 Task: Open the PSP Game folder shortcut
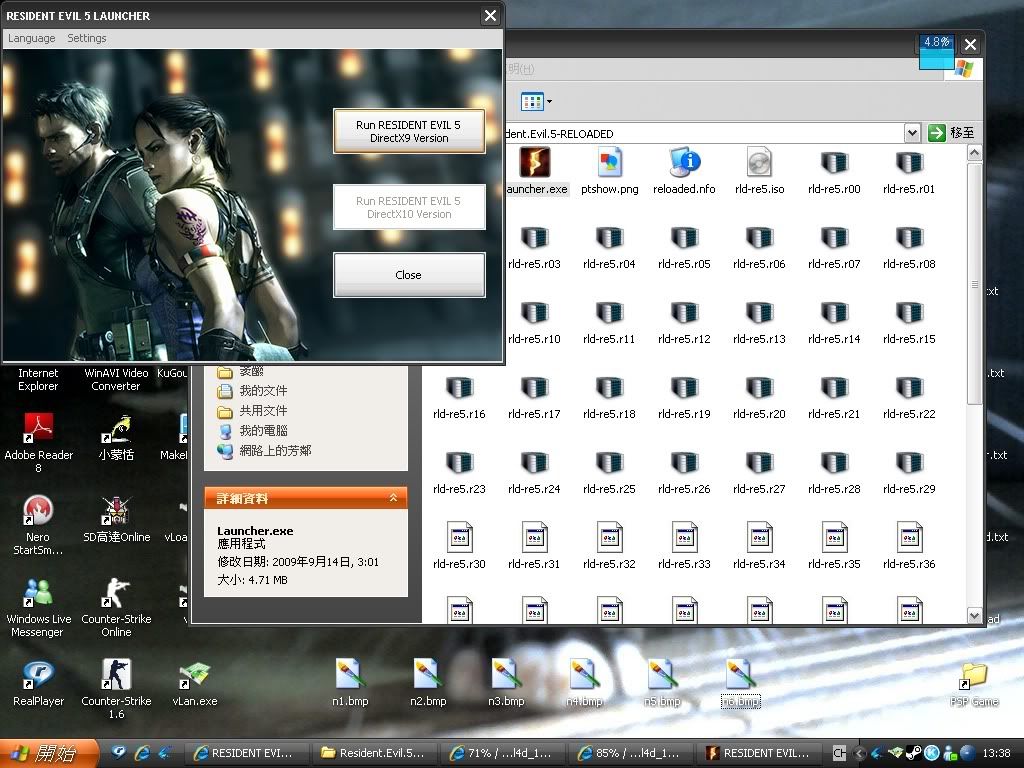click(973, 675)
